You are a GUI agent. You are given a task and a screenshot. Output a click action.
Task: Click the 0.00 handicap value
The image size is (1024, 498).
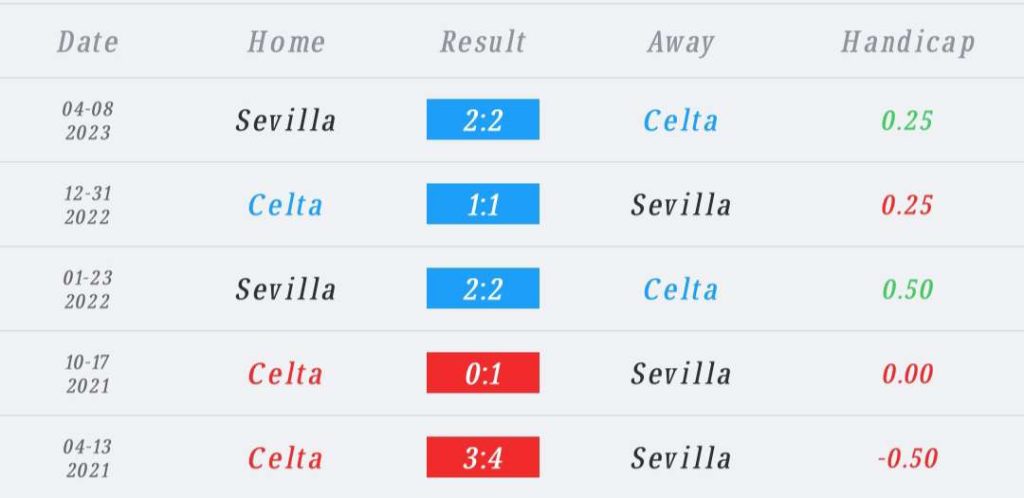(908, 374)
